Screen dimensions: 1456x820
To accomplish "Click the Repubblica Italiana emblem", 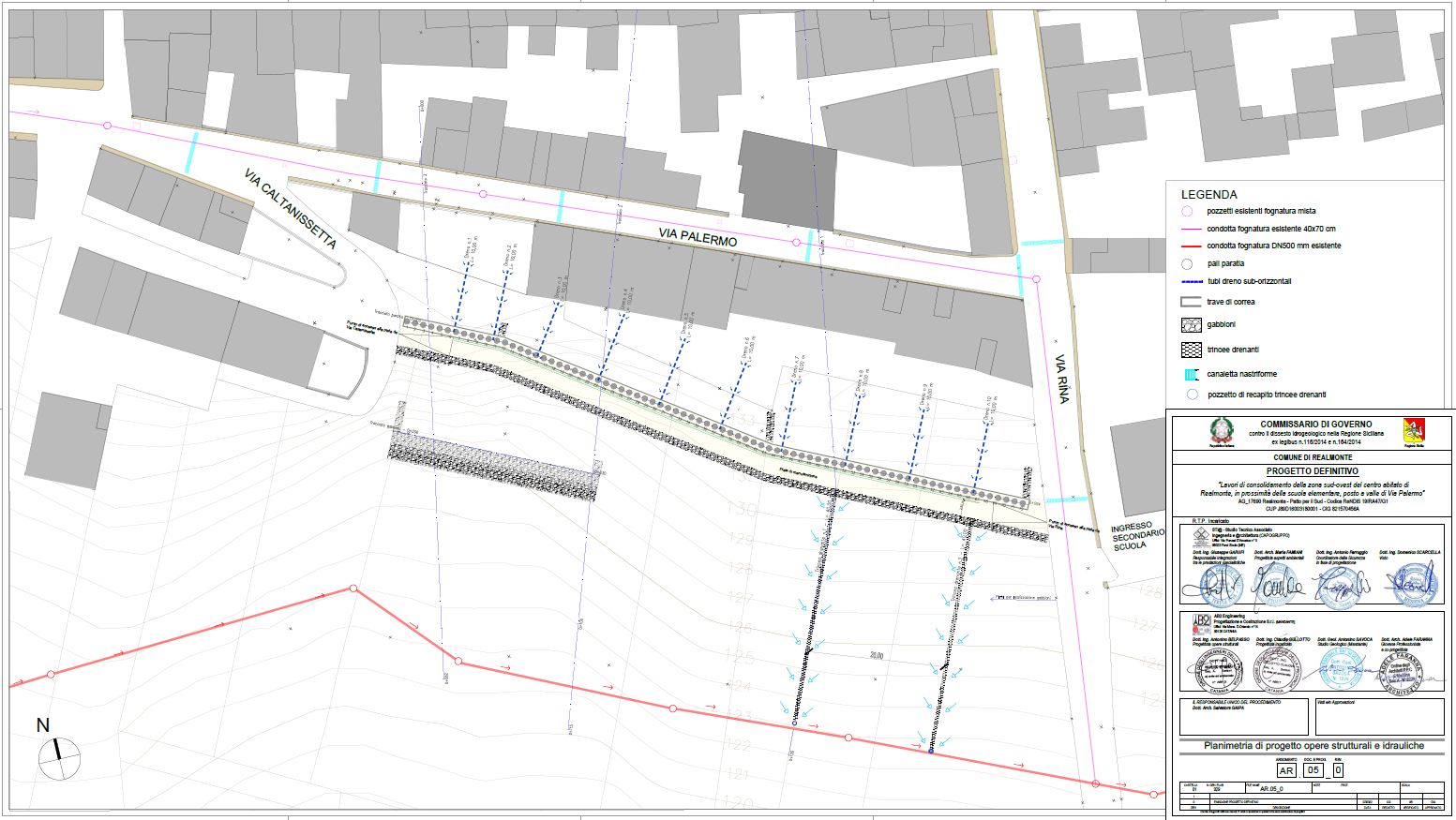I will pos(1220,432).
